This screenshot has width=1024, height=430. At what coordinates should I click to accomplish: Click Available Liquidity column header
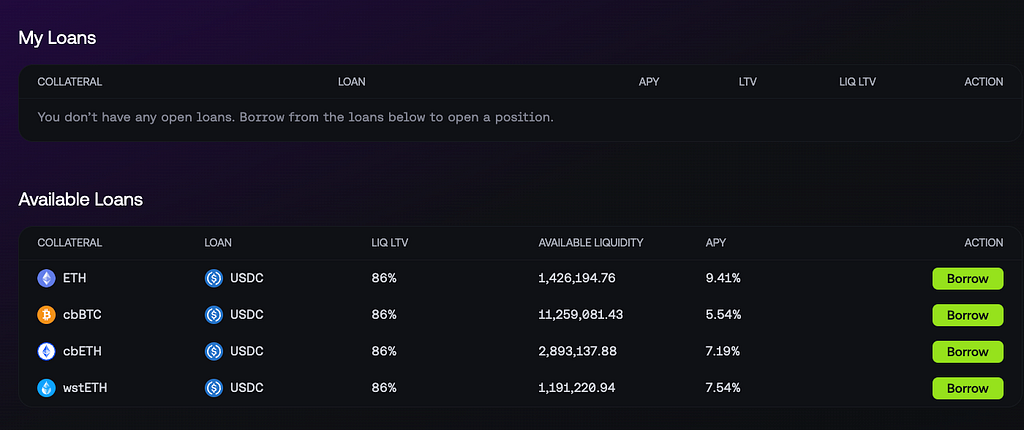pos(591,242)
